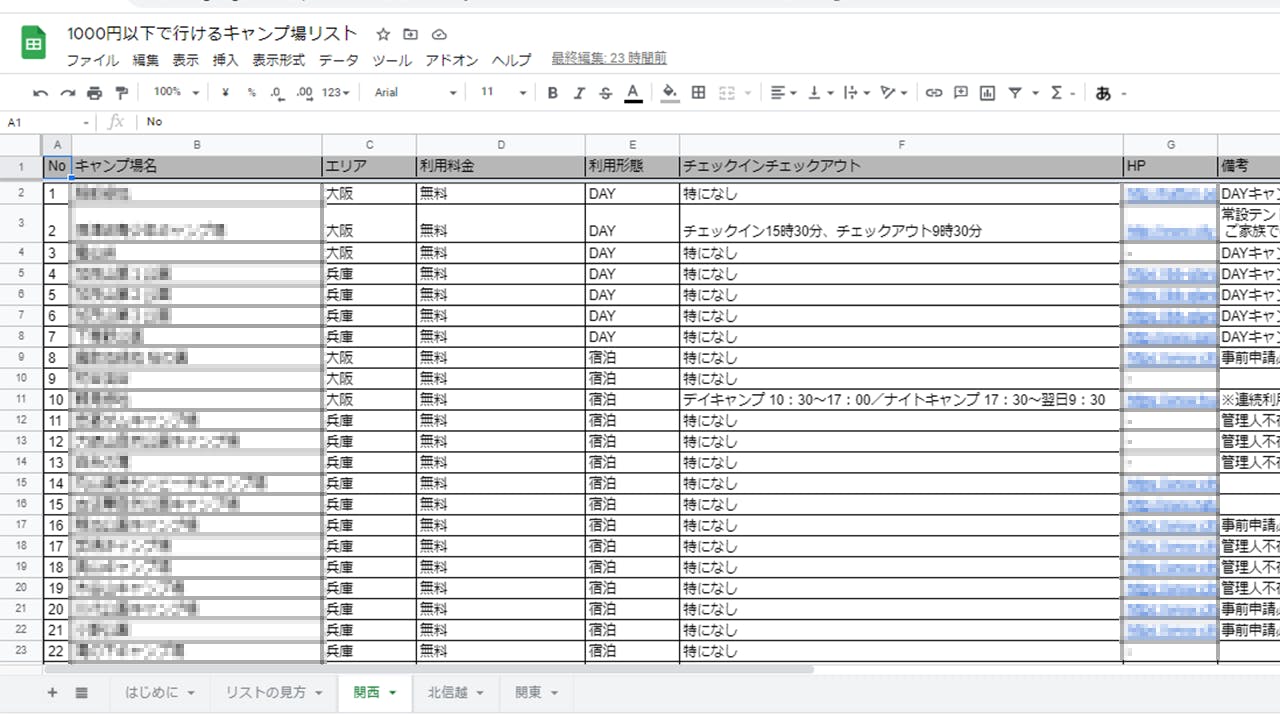1280x720 pixels.
Task: Open the 最終編集: 23 時間前 history link
Action: [x=609, y=59]
